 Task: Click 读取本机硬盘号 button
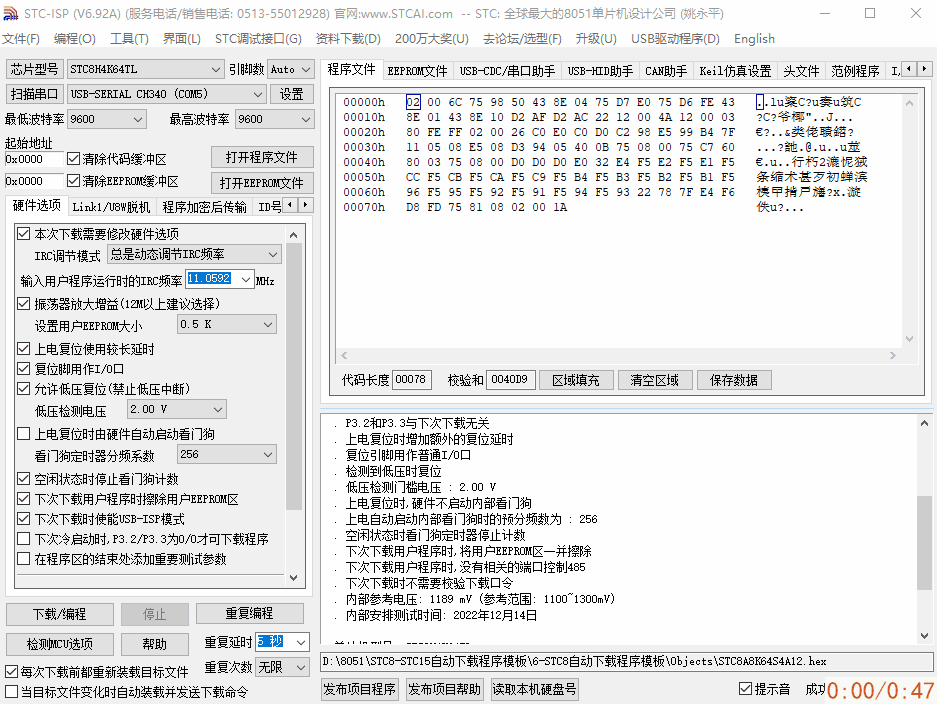point(534,689)
